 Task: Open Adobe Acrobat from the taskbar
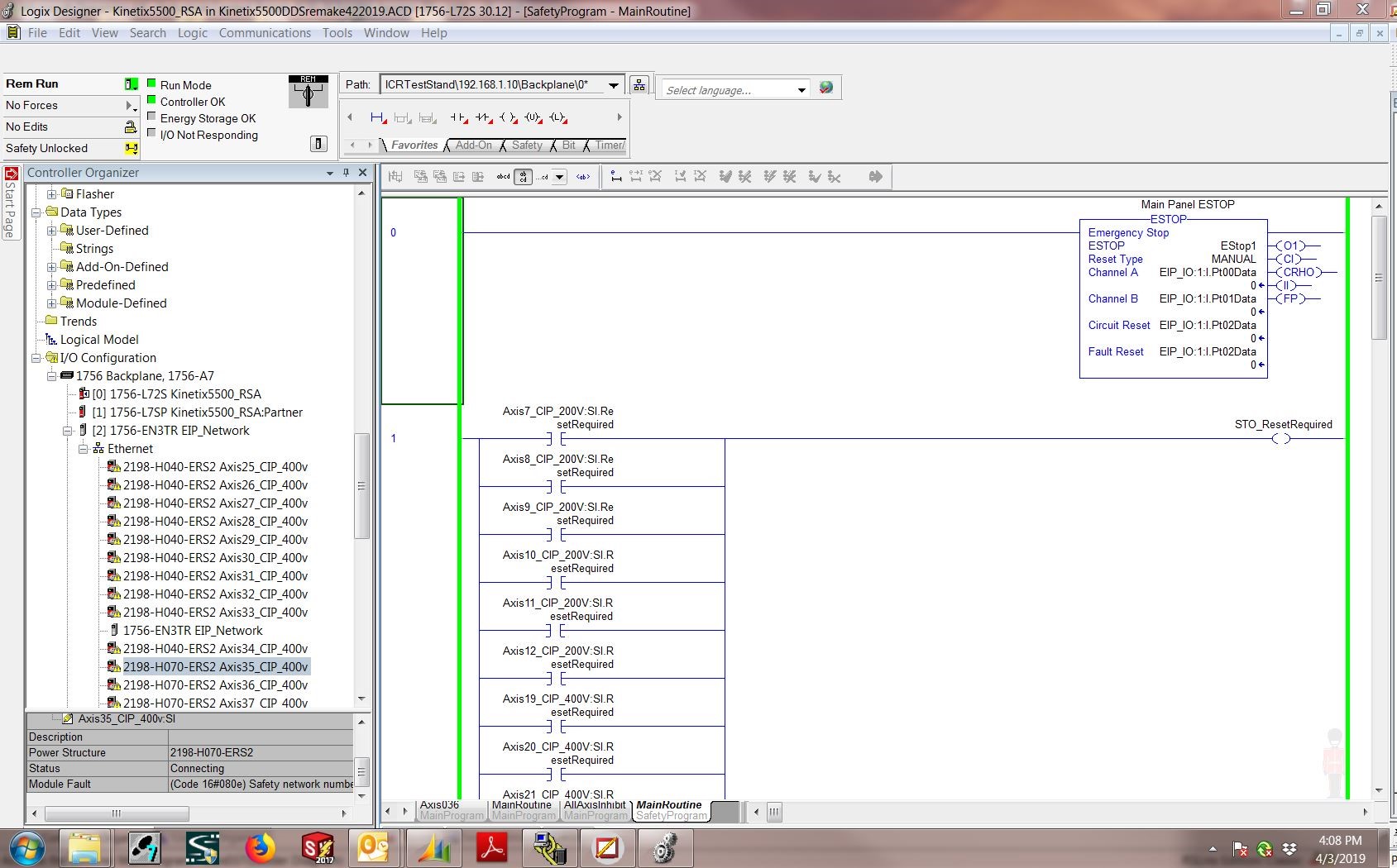tap(492, 848)
